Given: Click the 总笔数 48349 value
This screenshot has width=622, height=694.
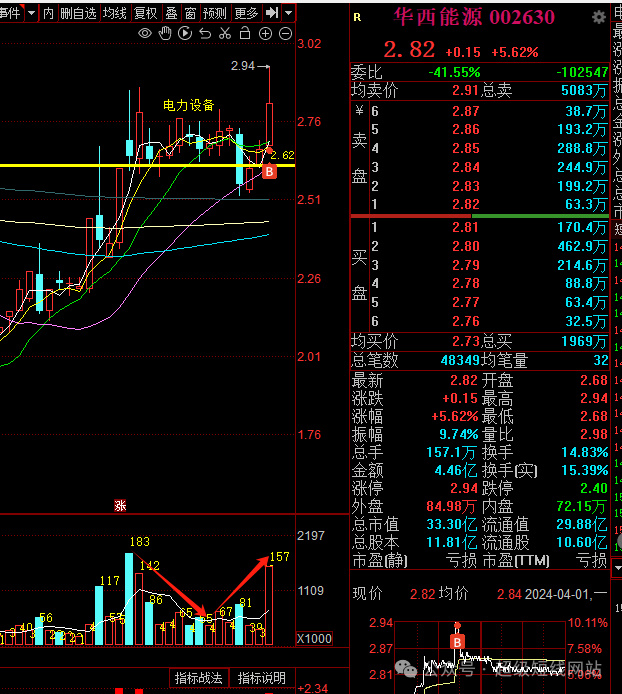Looking at the screenshot, I should coord(460,360).
